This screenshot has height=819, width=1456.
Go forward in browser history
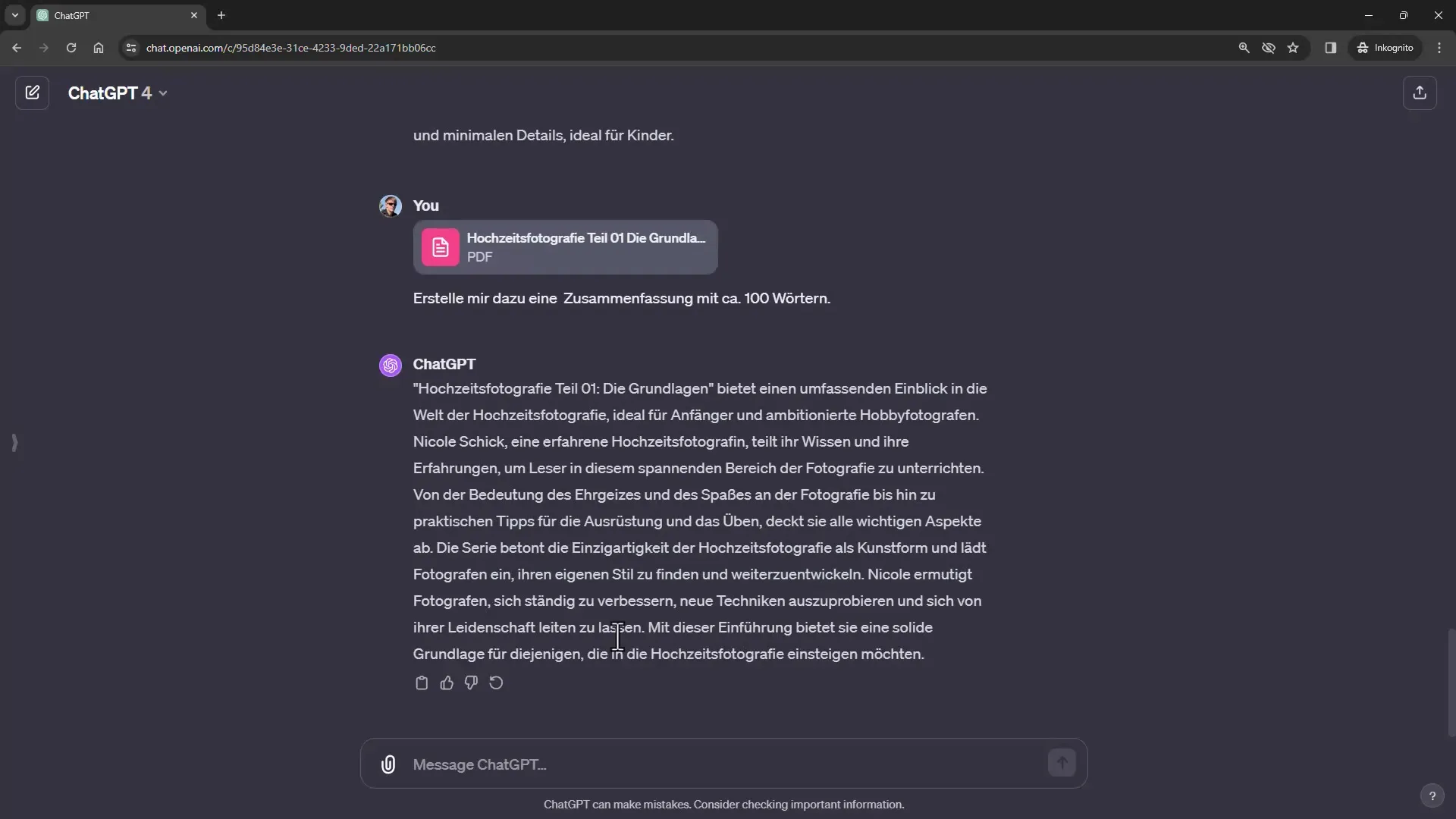(44, 48)
